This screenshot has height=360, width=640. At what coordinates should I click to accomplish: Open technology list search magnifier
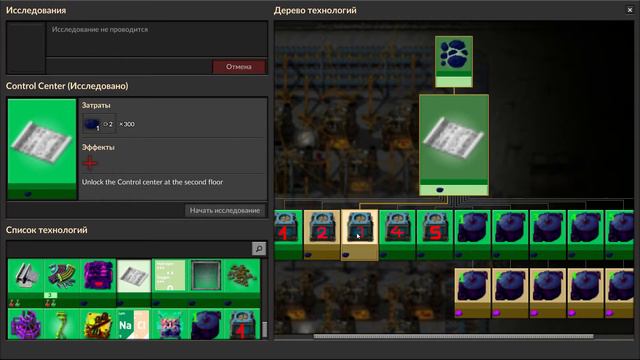pos(259,249)
